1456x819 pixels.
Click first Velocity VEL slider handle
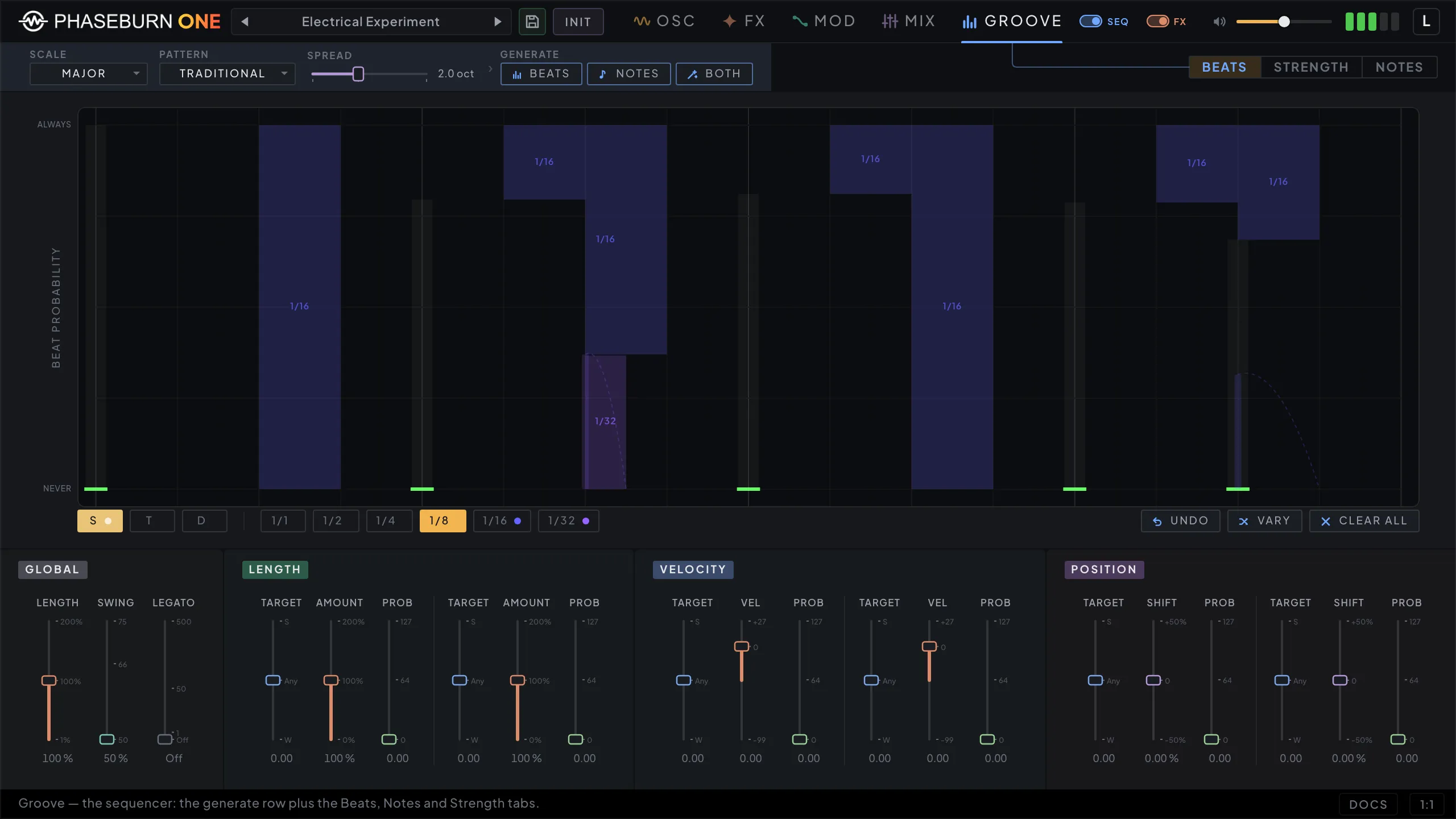tap(742, 647)
